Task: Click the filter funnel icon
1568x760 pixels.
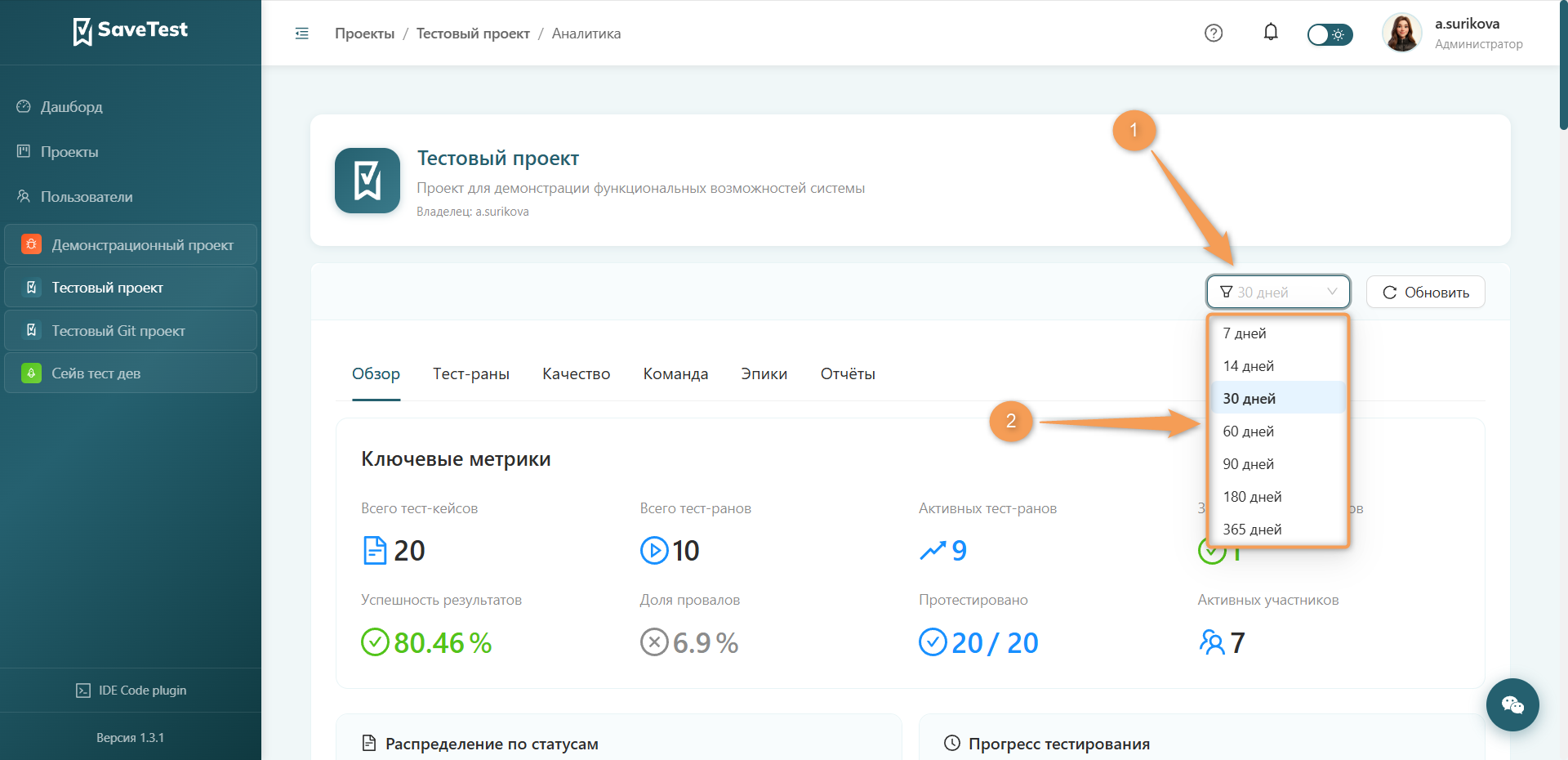Action: (1226, 292)
